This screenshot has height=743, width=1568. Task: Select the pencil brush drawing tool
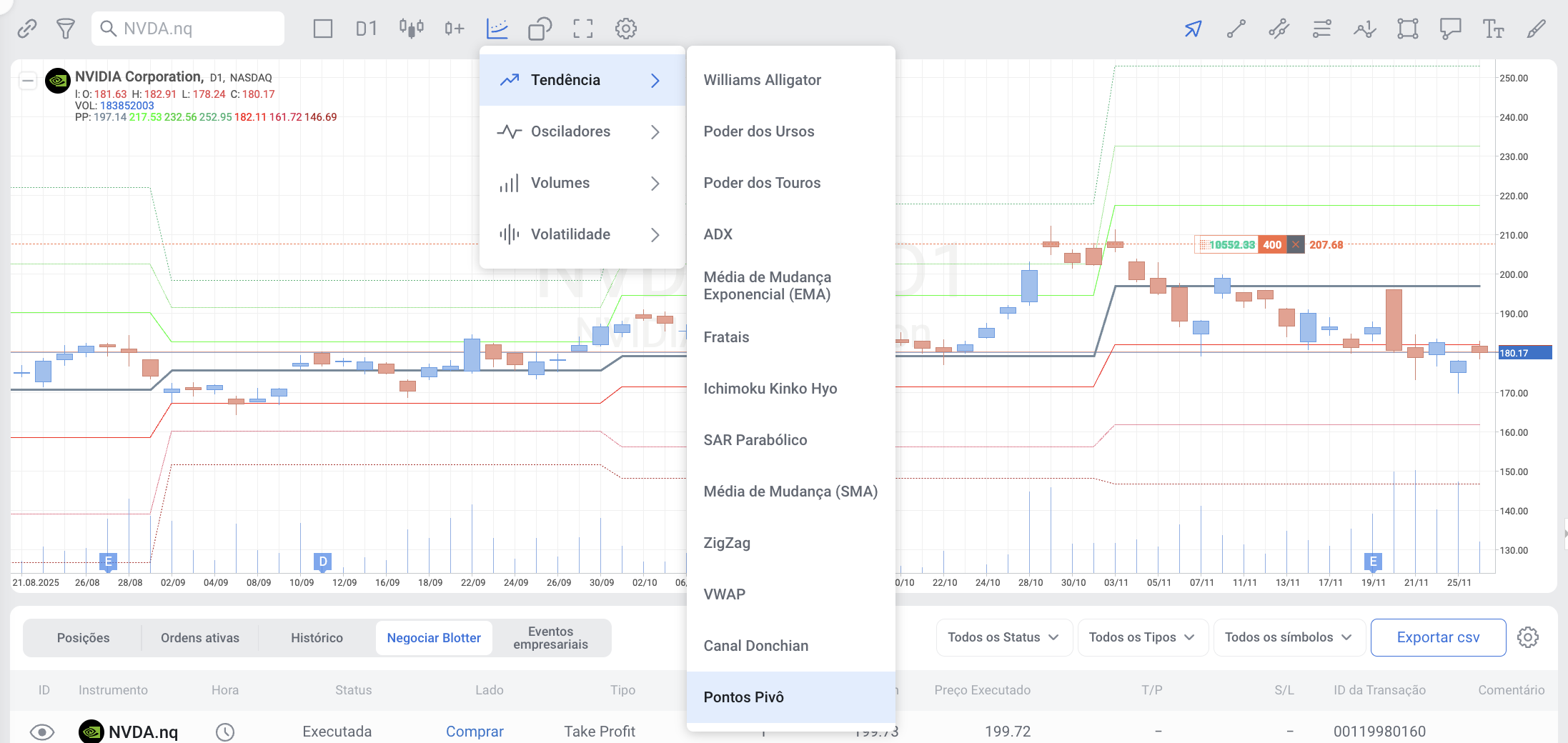pos(1537,29)
